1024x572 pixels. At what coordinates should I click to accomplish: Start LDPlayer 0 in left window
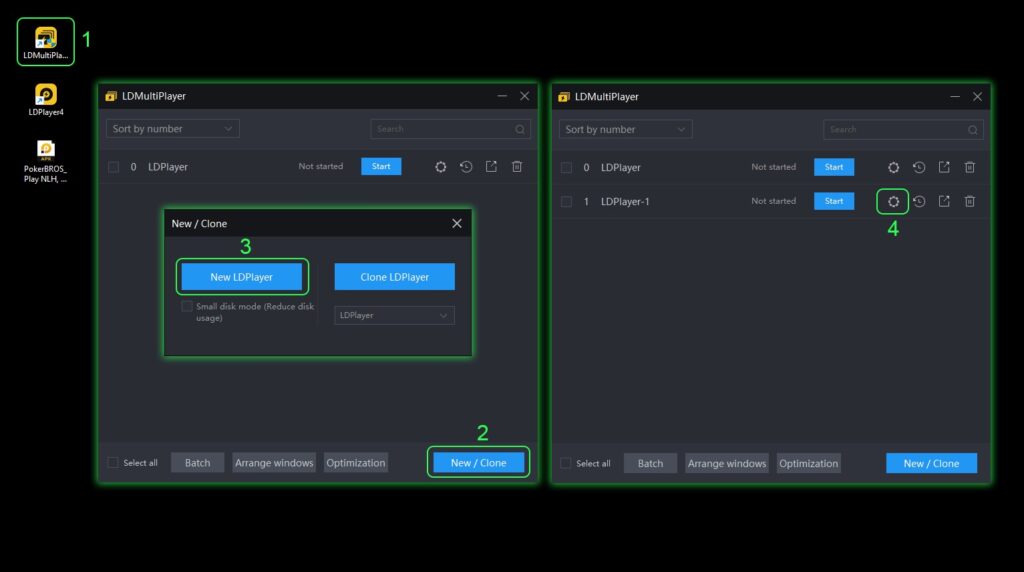tap(381, 167)
